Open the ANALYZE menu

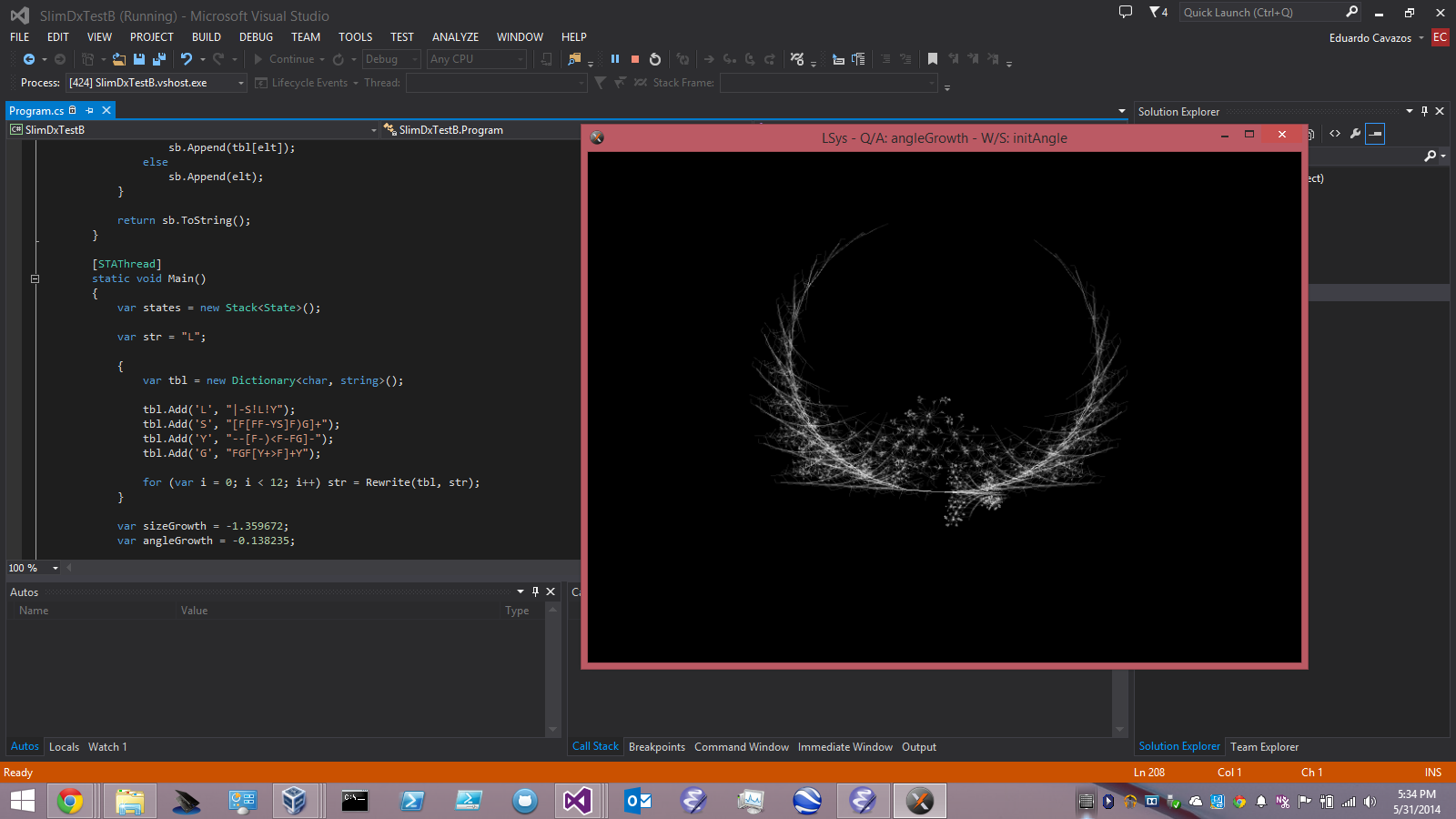click(x=455, y=37)
